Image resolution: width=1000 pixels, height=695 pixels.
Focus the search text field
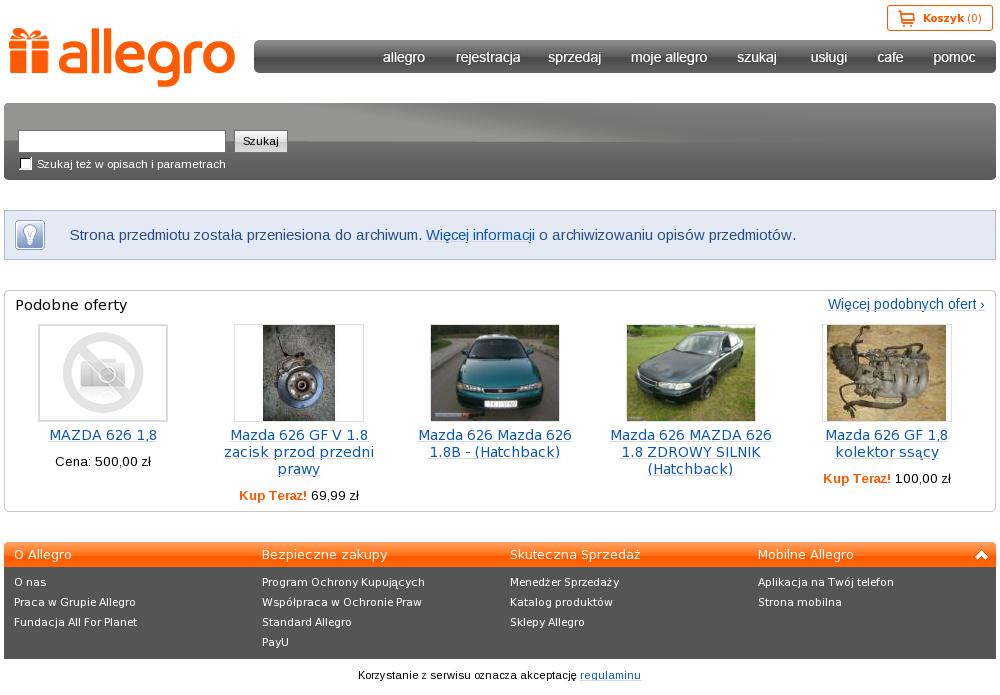pos(122,141)
